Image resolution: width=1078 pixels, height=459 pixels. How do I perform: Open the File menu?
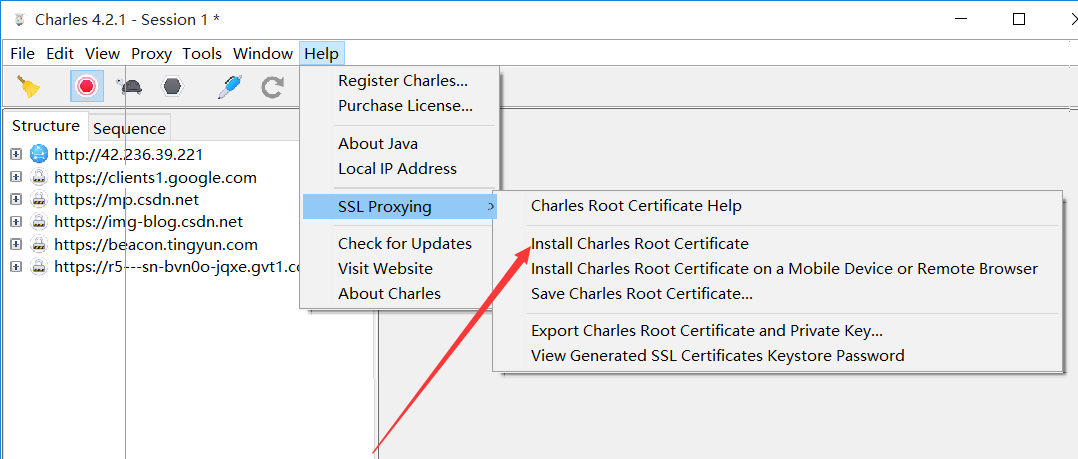(x=23, y=54)
